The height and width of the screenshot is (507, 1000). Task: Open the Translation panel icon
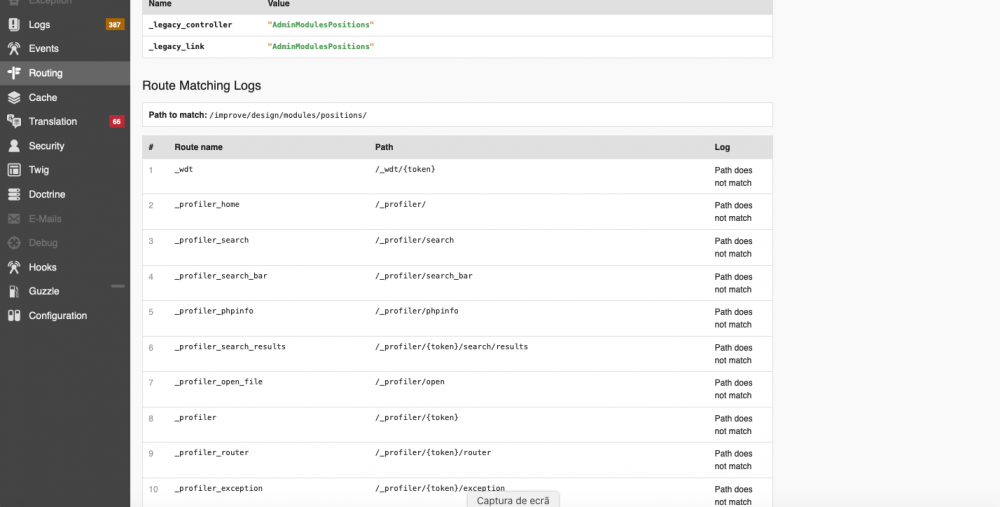click(14, 121)
